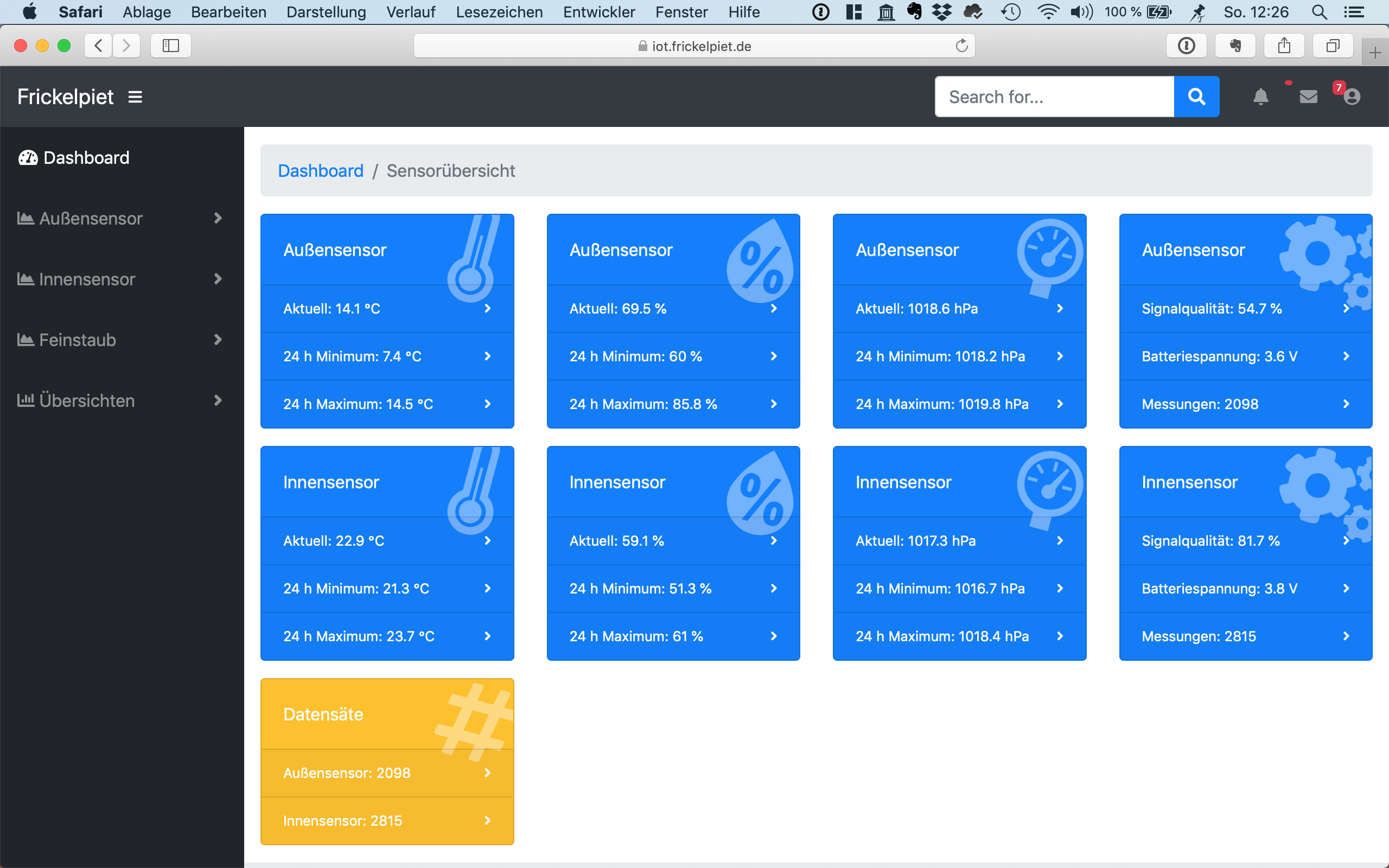
Task: Toggle the sidebar hamburger menu icon
Action: pyautogui.click(x=135, y=97)
